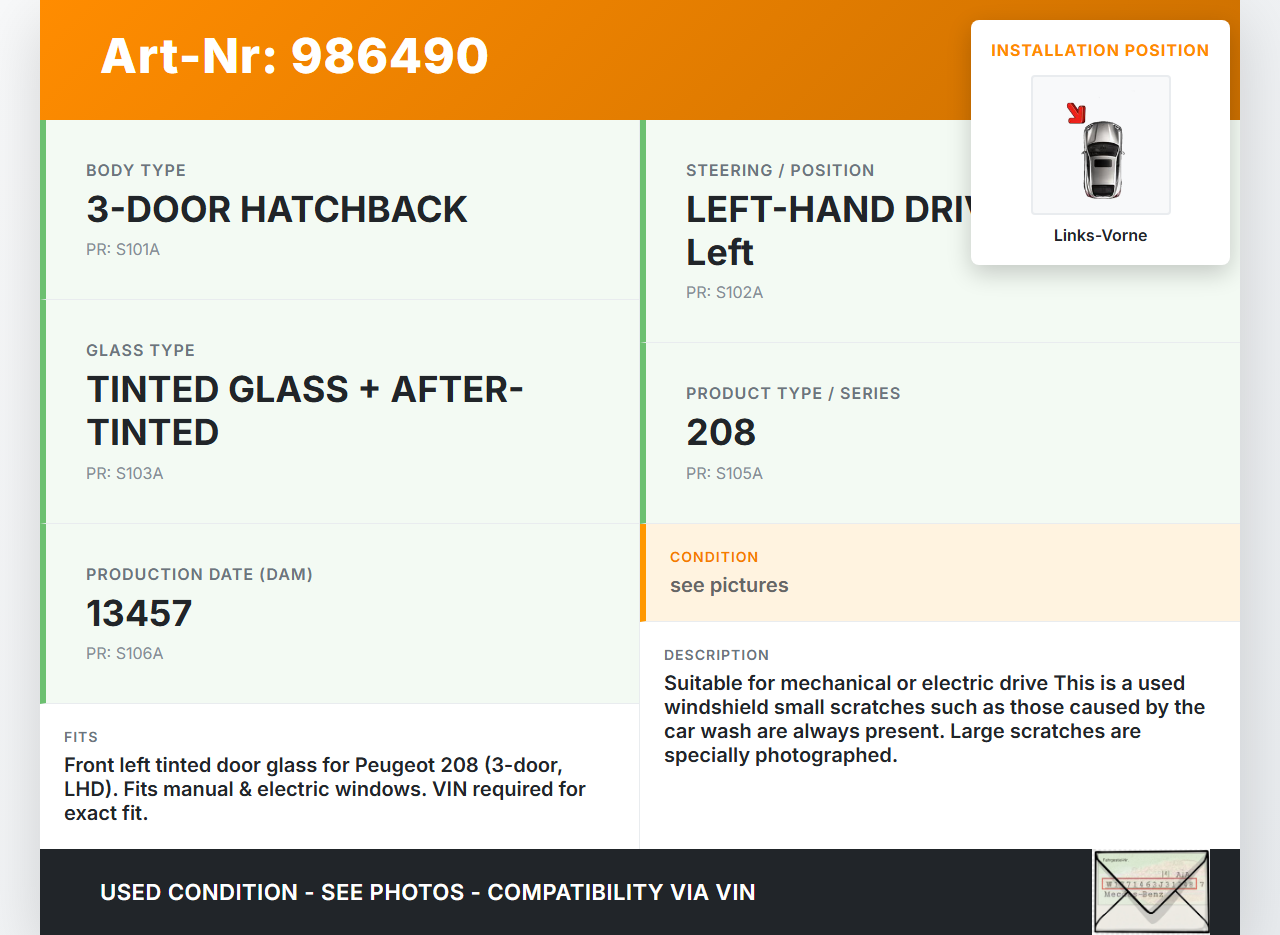Click the PR: S103A code
This screenshot has width=1280, height=935.
(125, 474)
